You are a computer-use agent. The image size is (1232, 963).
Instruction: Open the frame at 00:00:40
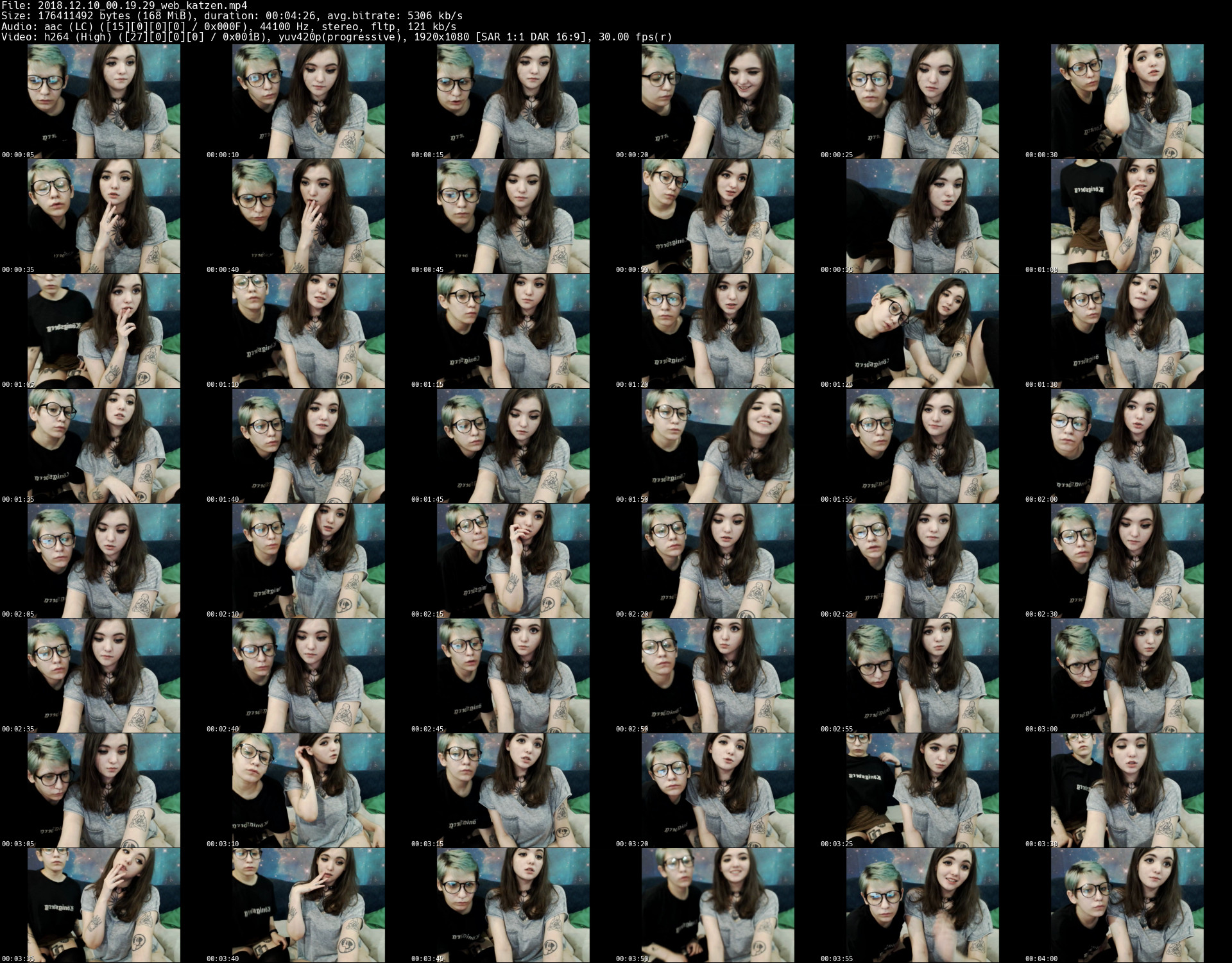point(309,216)
